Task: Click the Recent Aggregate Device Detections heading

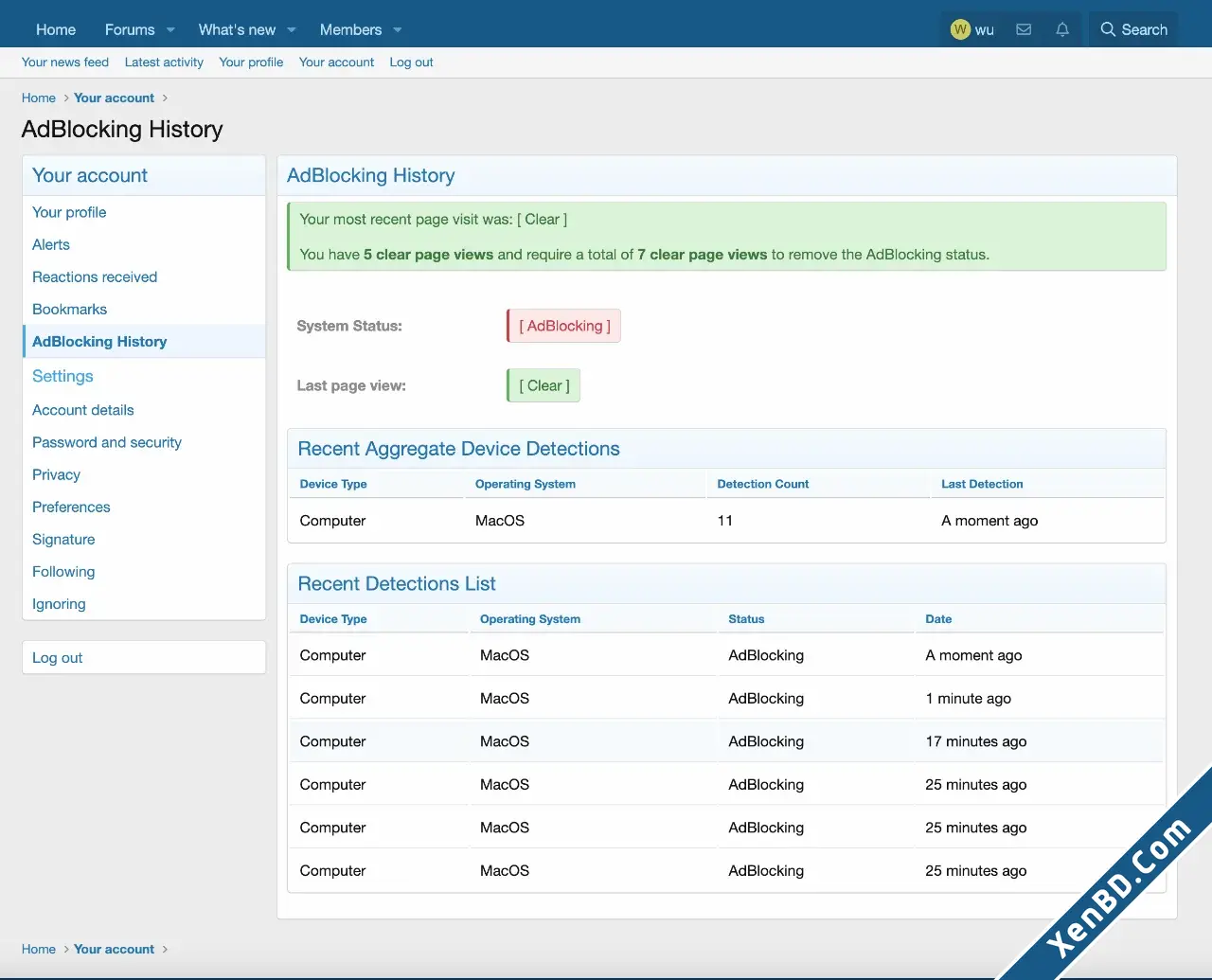Action: coord(458,449)
